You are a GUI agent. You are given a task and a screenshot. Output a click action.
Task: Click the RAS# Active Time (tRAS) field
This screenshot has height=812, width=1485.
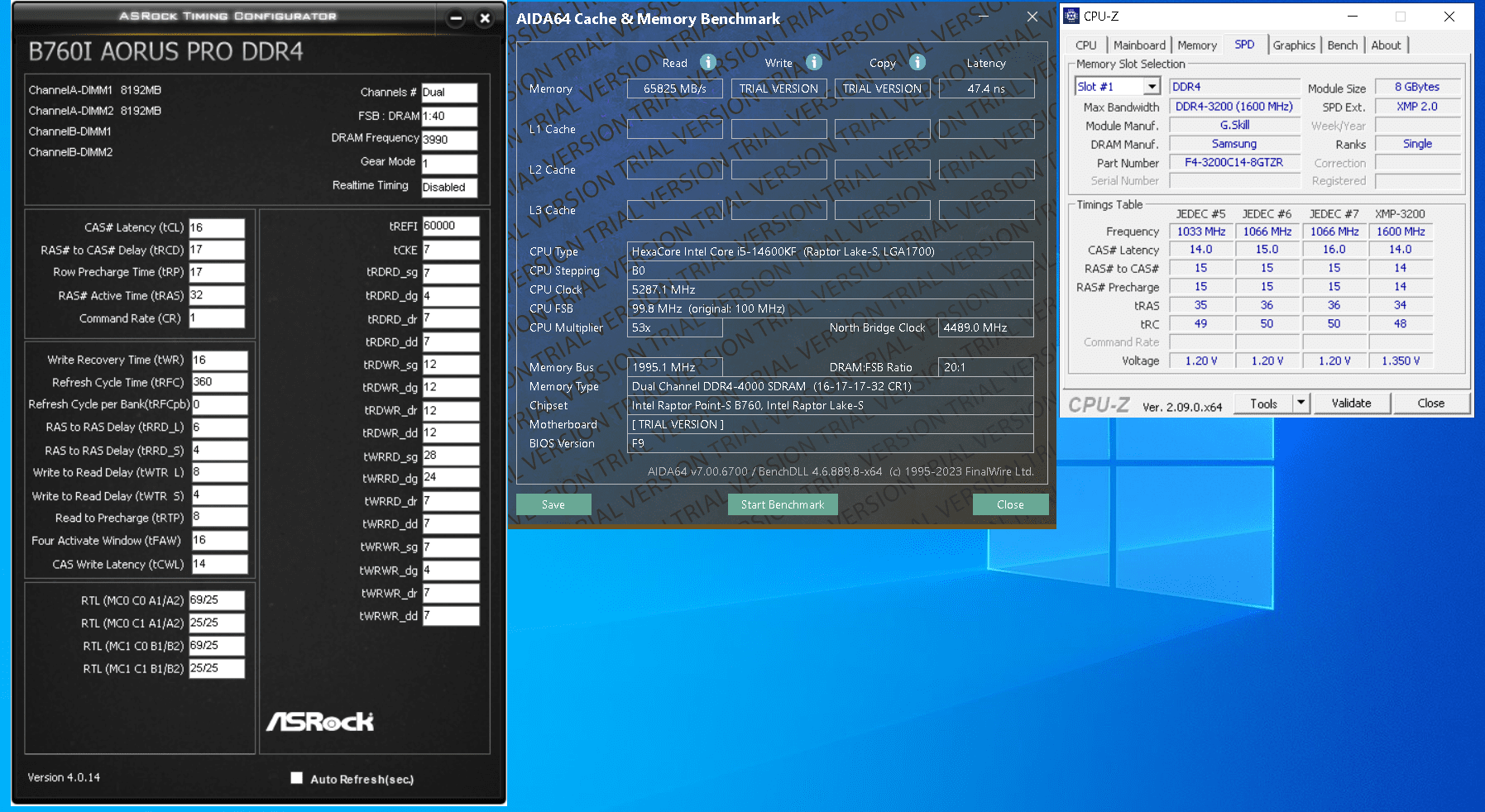[x=217, y=295]
